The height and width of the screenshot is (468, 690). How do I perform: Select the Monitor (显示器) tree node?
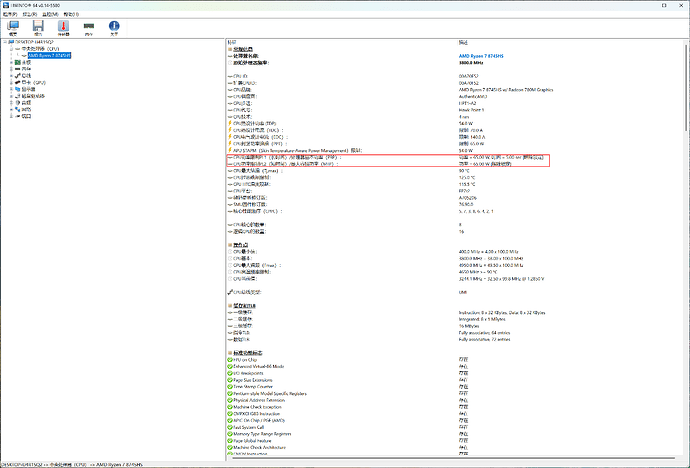click(x=28, y=88)
